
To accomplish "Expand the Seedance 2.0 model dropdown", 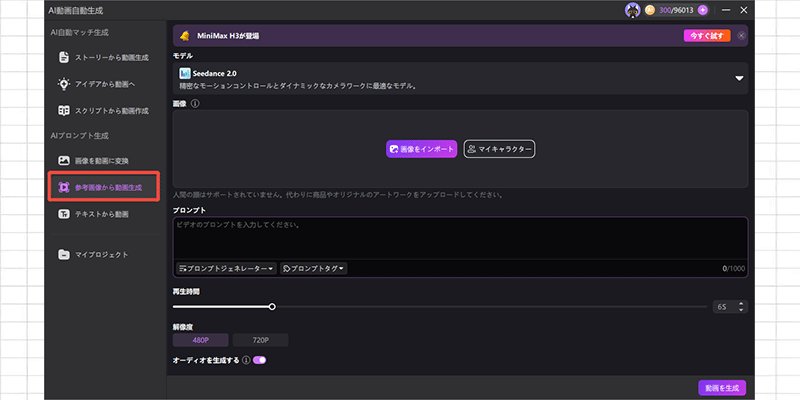I will pyautogui.click(x=739, y=79).
